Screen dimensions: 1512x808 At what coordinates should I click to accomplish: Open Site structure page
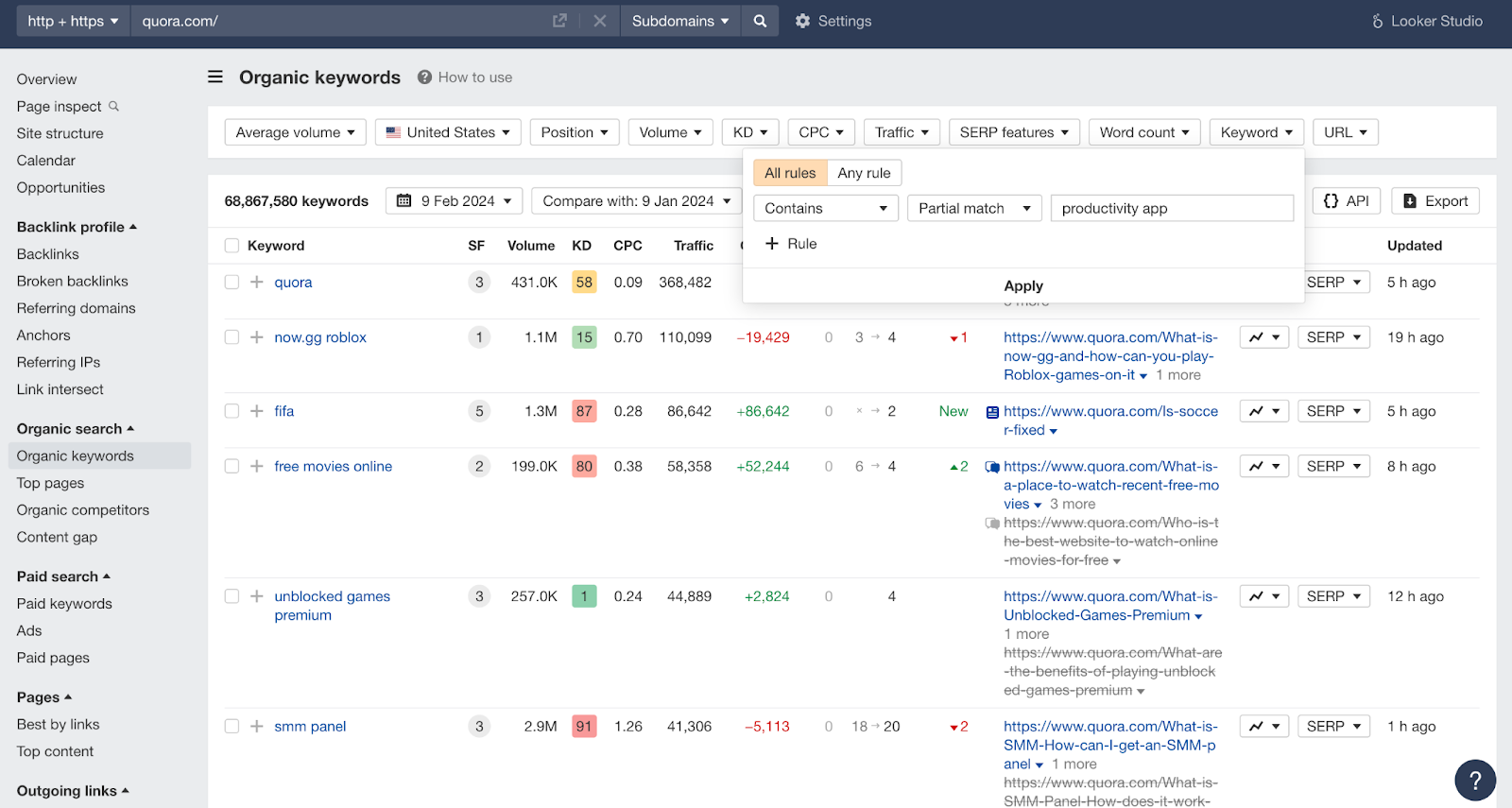click(60, 133)
